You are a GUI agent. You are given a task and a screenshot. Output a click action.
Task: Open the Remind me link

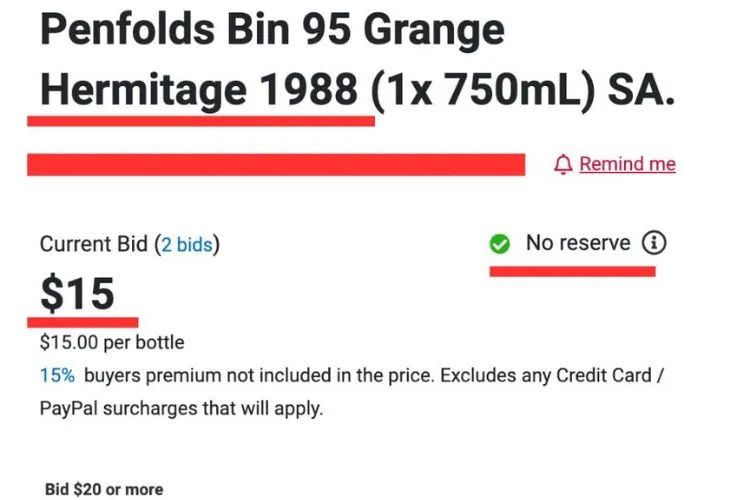point(627,164)
